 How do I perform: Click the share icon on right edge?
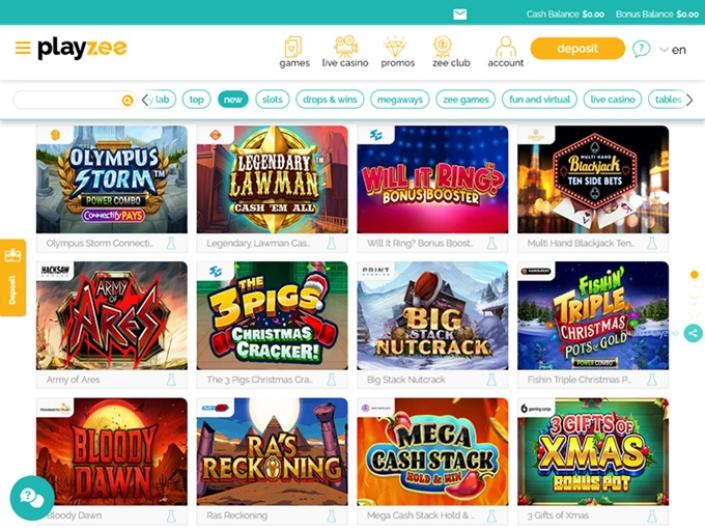(693, 333)
